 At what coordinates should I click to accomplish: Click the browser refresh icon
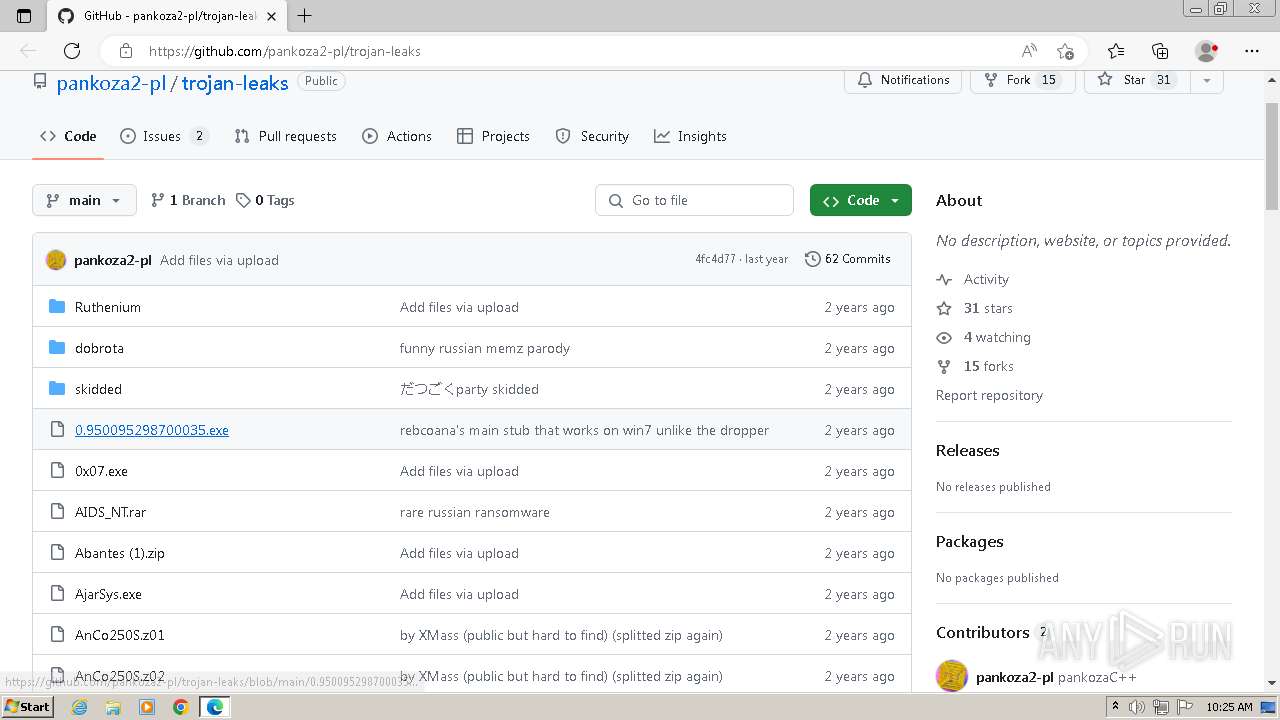click(72, 51)
